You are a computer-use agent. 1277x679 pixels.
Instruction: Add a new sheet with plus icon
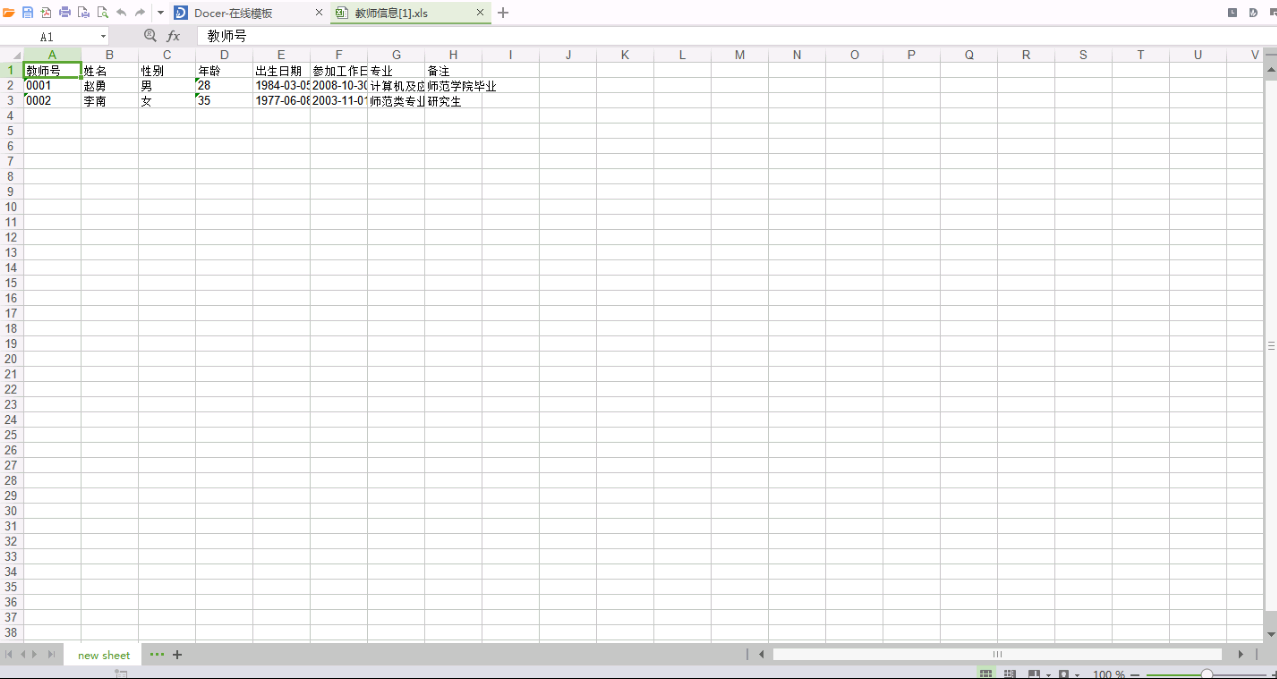point(178,655)
